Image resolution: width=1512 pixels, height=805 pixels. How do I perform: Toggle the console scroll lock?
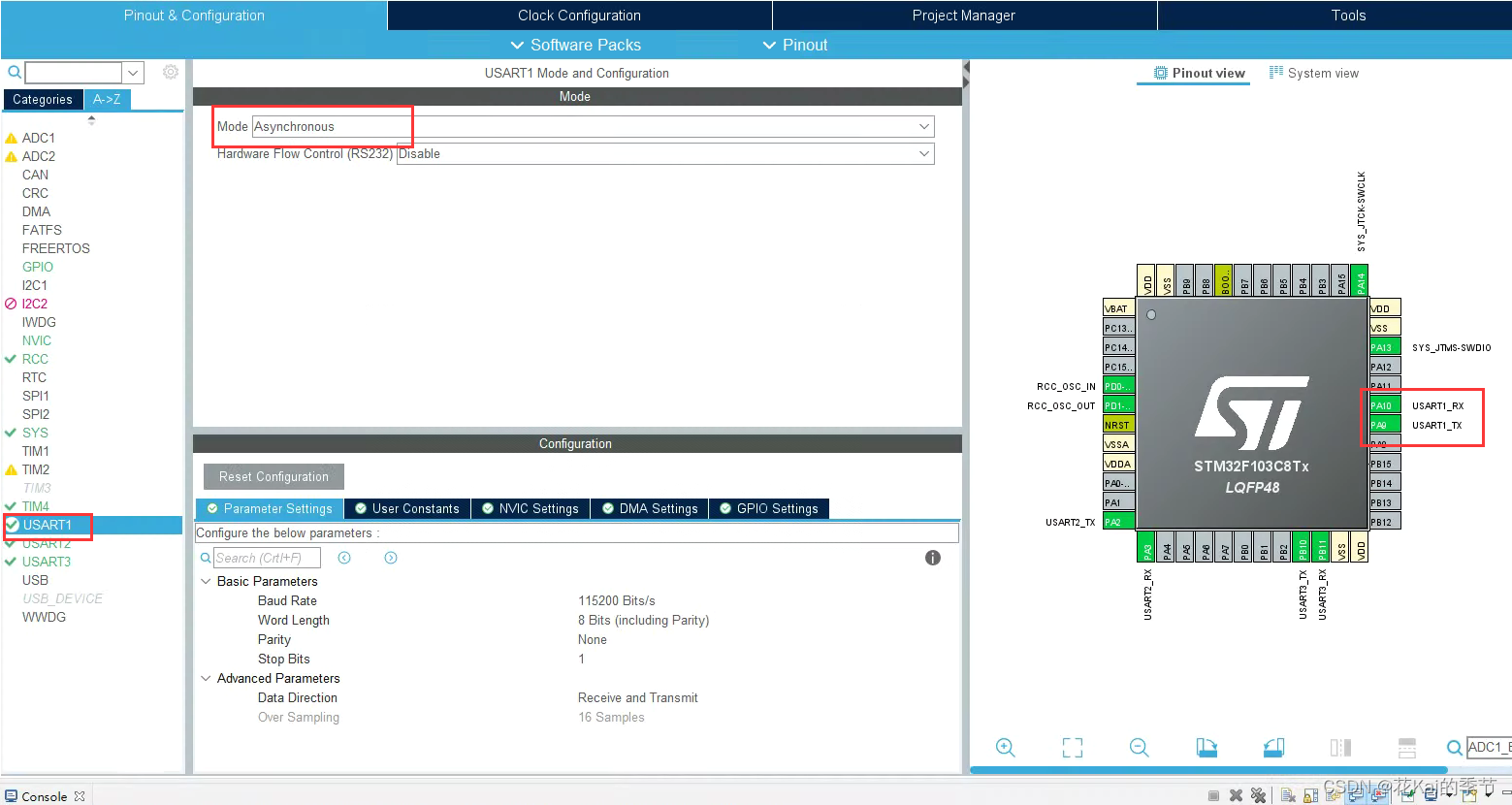1310,796
